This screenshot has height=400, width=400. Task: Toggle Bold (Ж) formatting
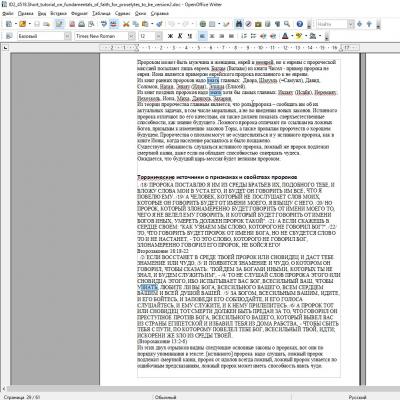[x=170, y=36]
